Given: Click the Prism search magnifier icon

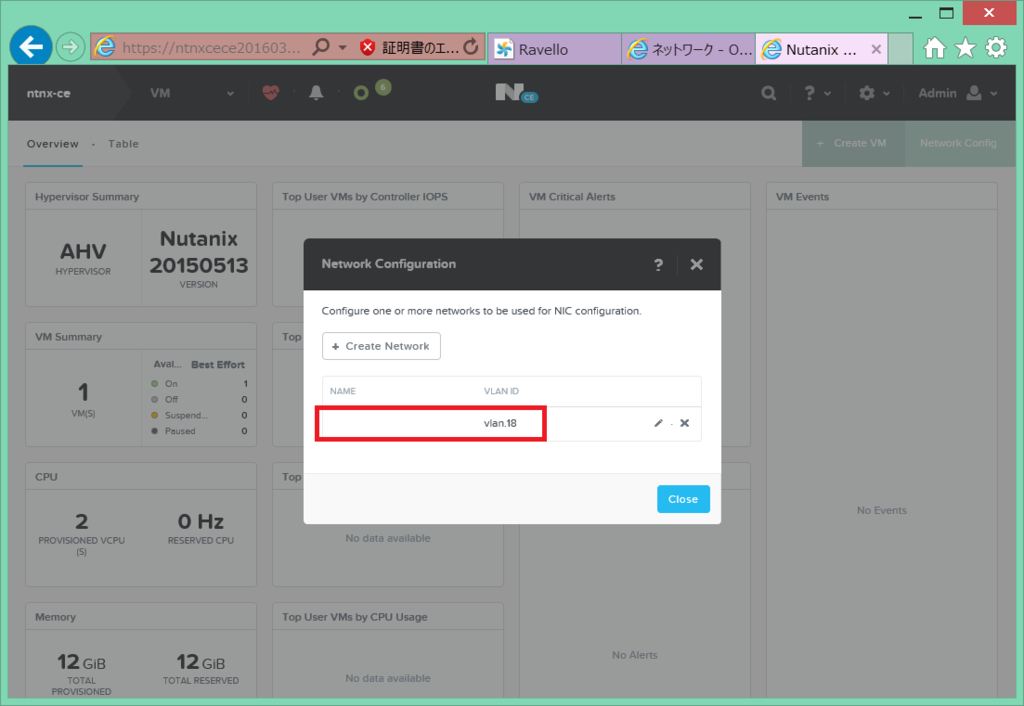Looking at the screenshot, I should (769, 93).
